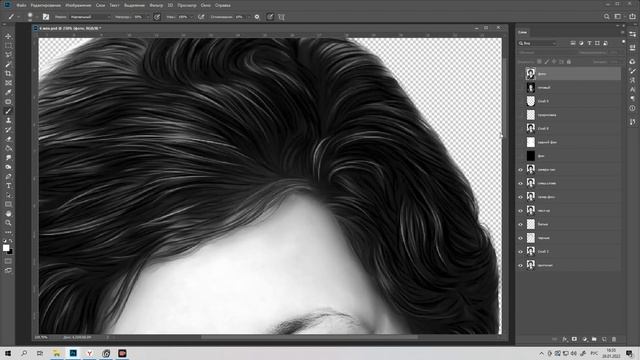
Task: Toggle airbrush build-up in options bar
Action: tap(201, 17)
